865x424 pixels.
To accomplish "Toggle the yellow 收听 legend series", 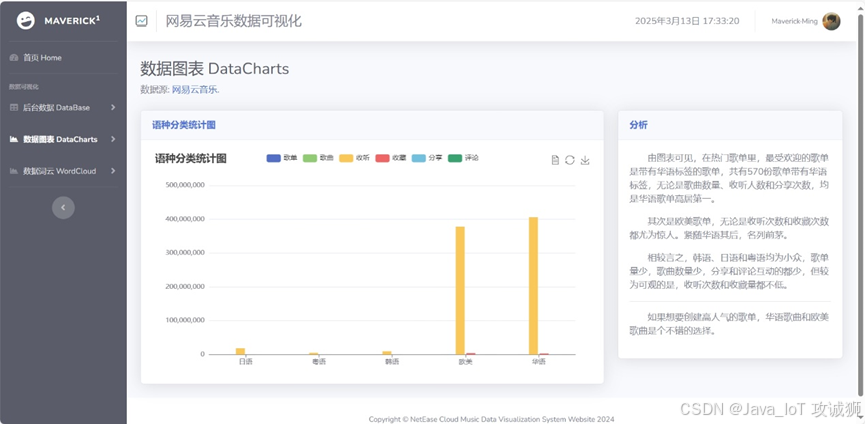I will (x=354, y=158).
